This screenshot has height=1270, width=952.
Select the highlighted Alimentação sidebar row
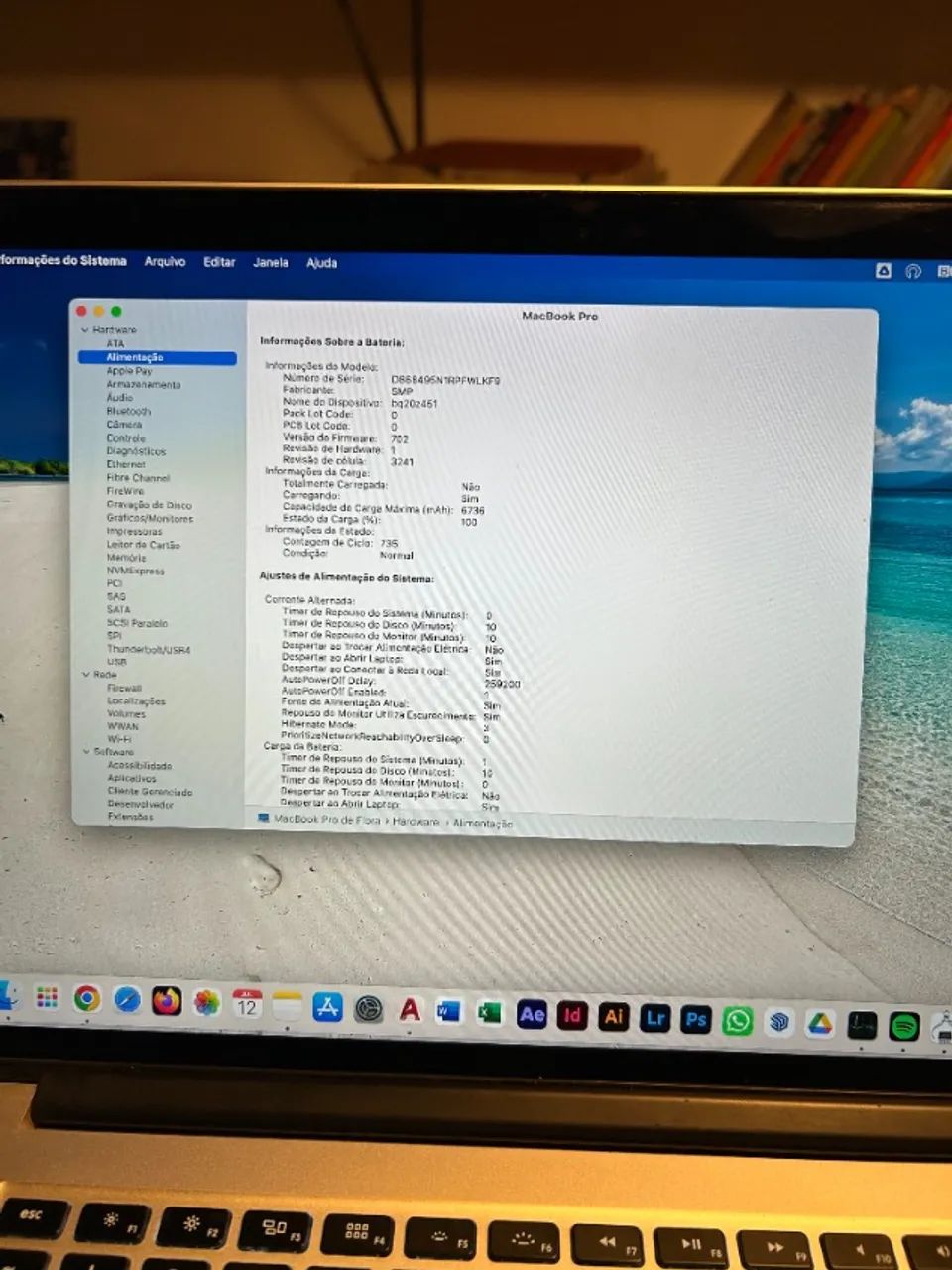point(158,357)
